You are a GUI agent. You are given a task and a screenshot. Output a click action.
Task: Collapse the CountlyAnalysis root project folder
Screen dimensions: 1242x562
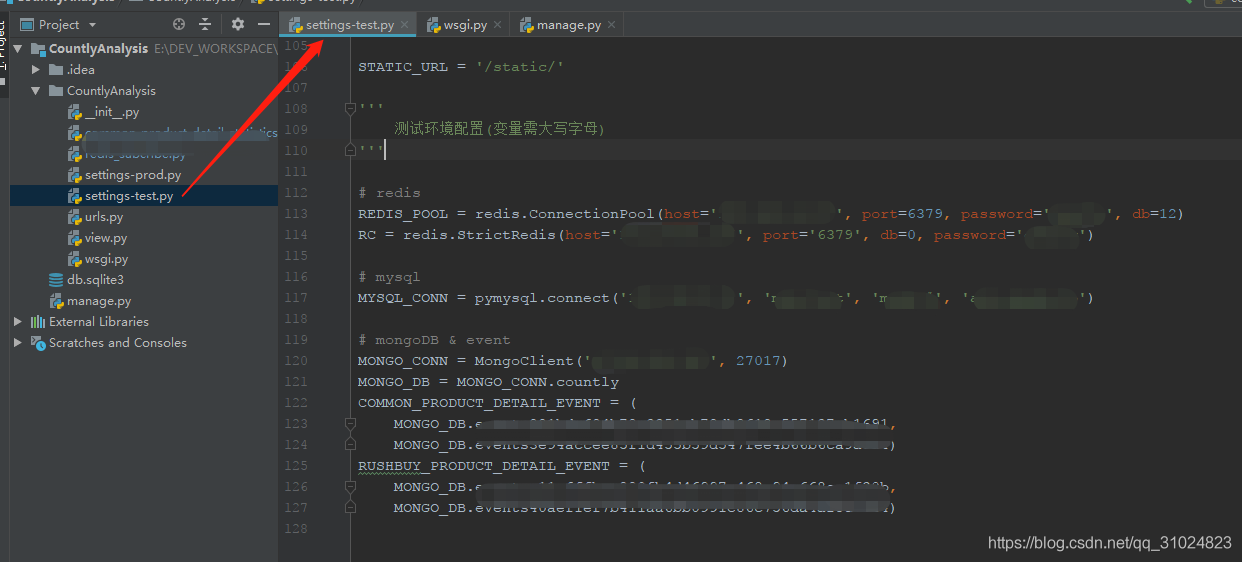point(19,49)
